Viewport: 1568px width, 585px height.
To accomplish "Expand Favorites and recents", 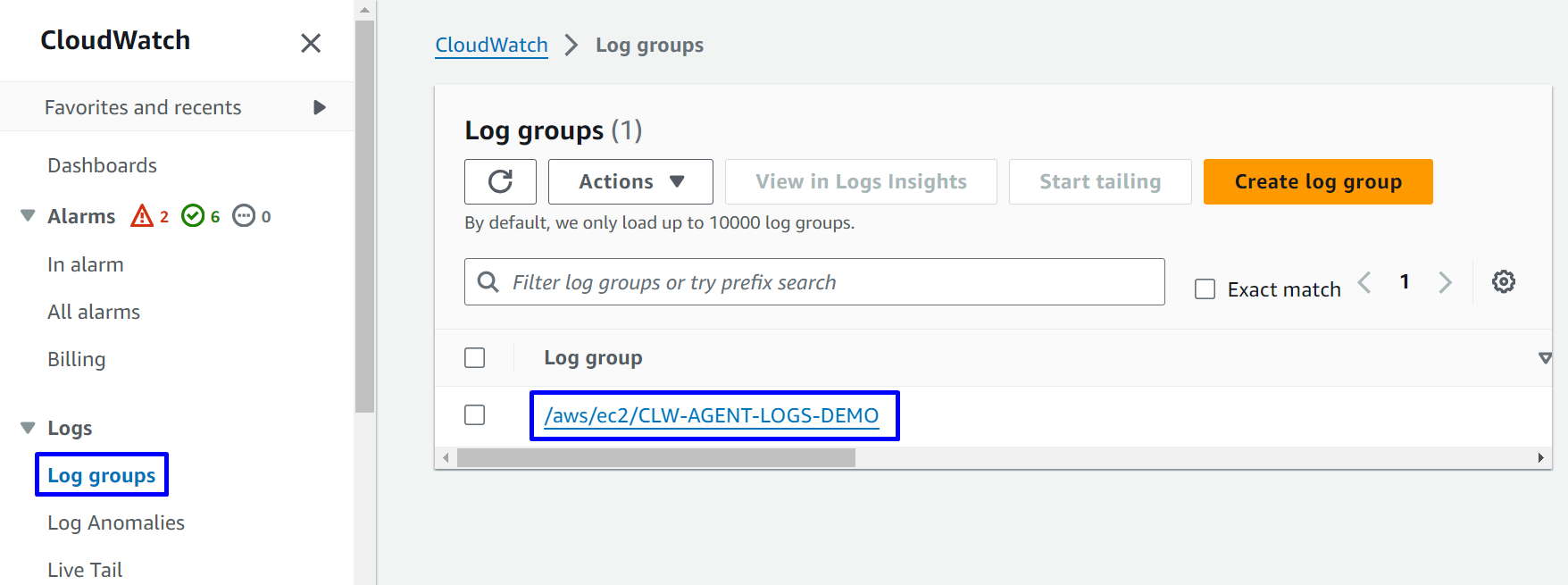I will [319, 107].
